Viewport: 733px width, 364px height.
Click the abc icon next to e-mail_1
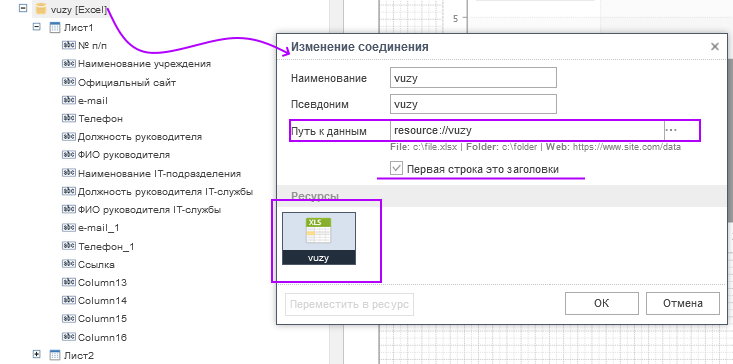tap(69, 228)
